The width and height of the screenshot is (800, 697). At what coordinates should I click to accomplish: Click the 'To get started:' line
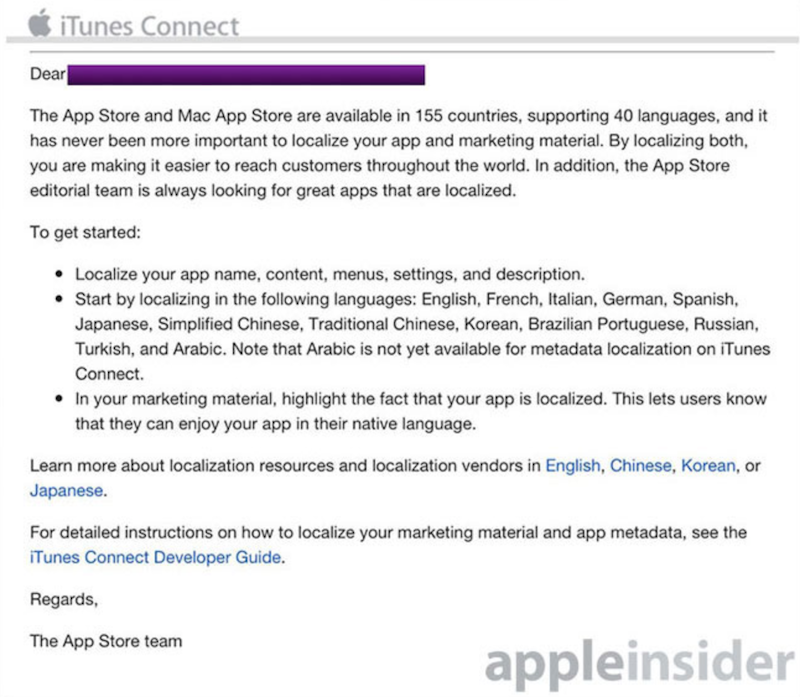pyautogui.click(x=85, y=233)
